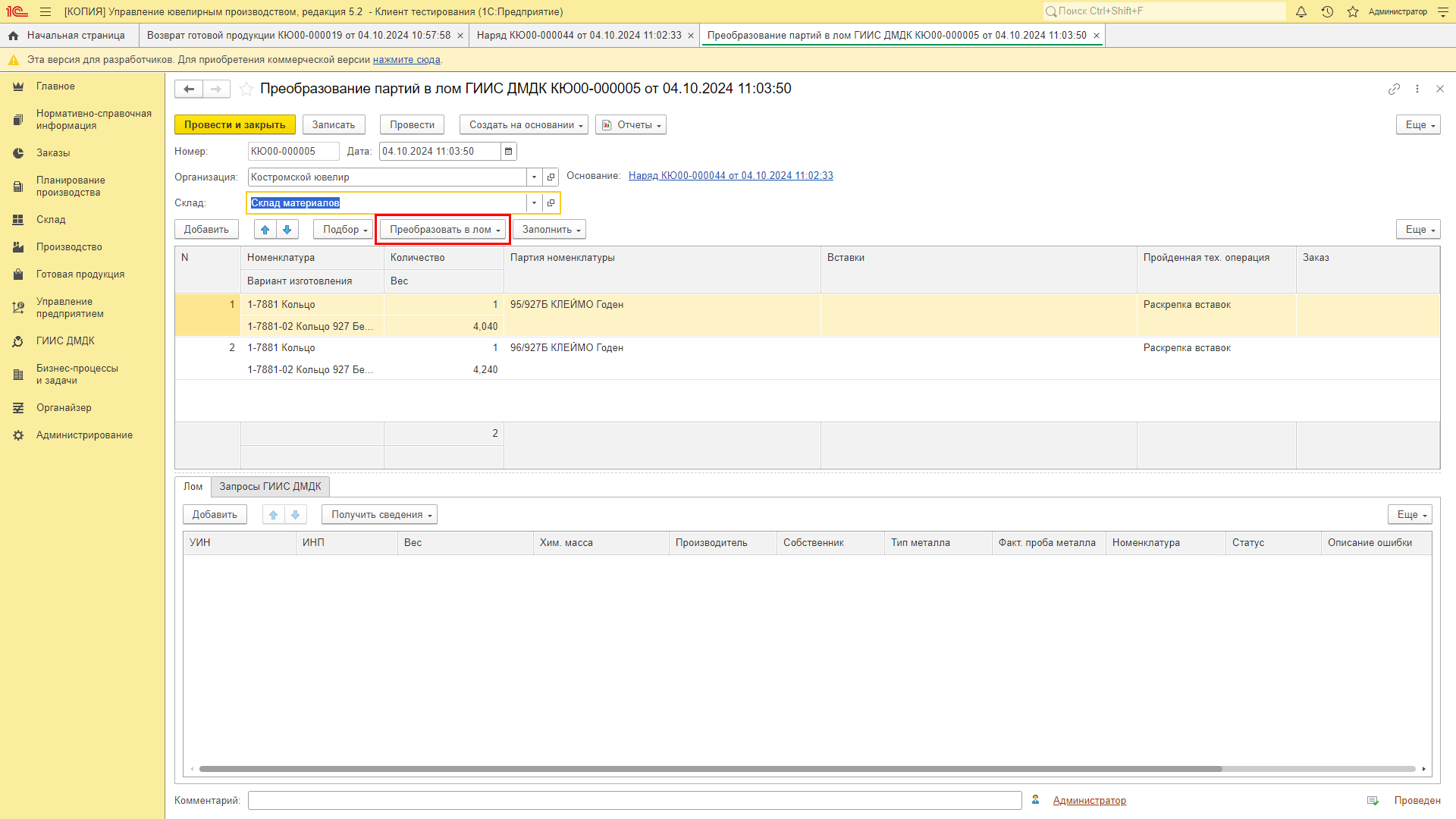Click Провести button

tap(412, 125)
